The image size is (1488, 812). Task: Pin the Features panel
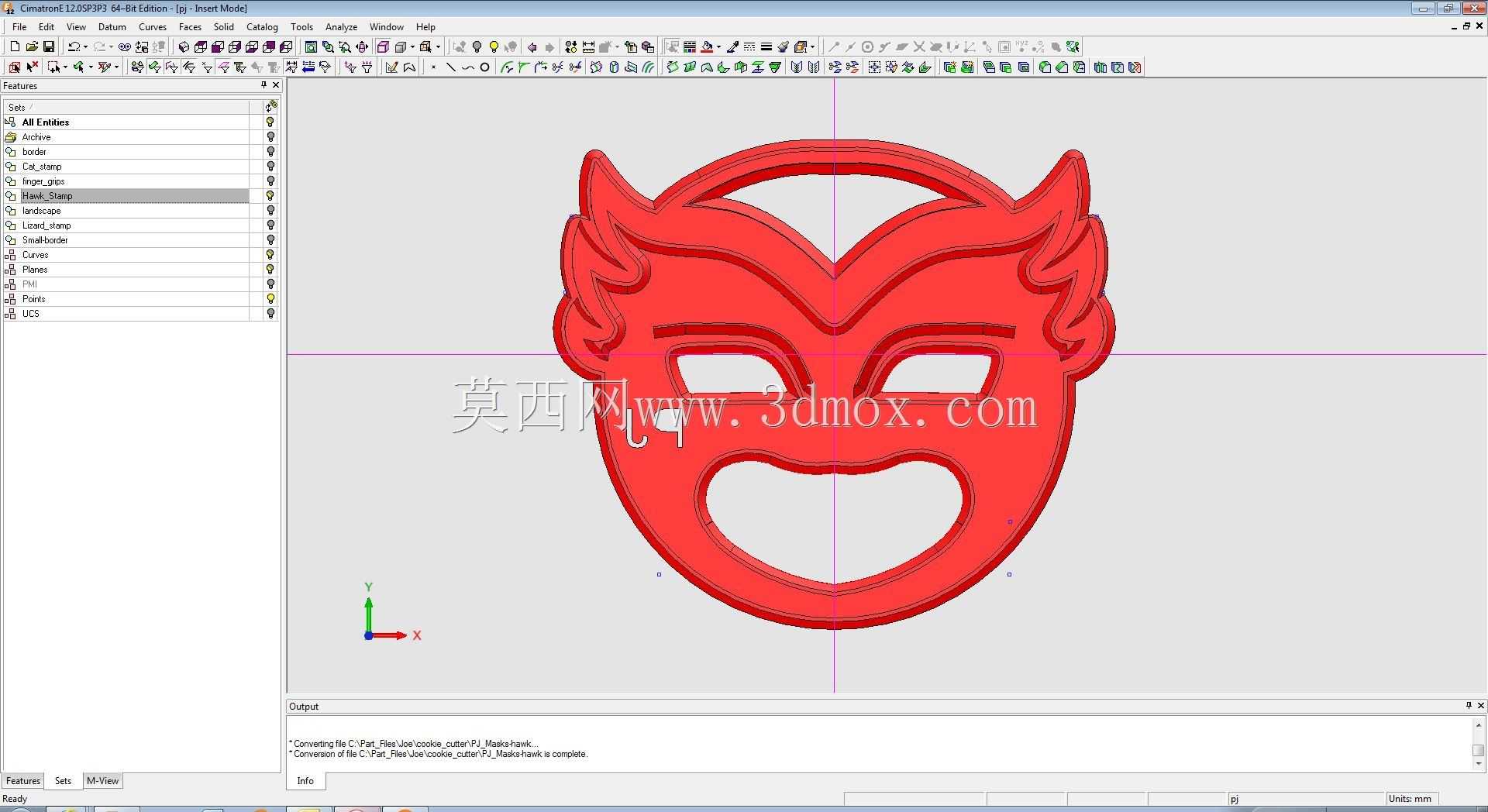[x=263, y=85]
